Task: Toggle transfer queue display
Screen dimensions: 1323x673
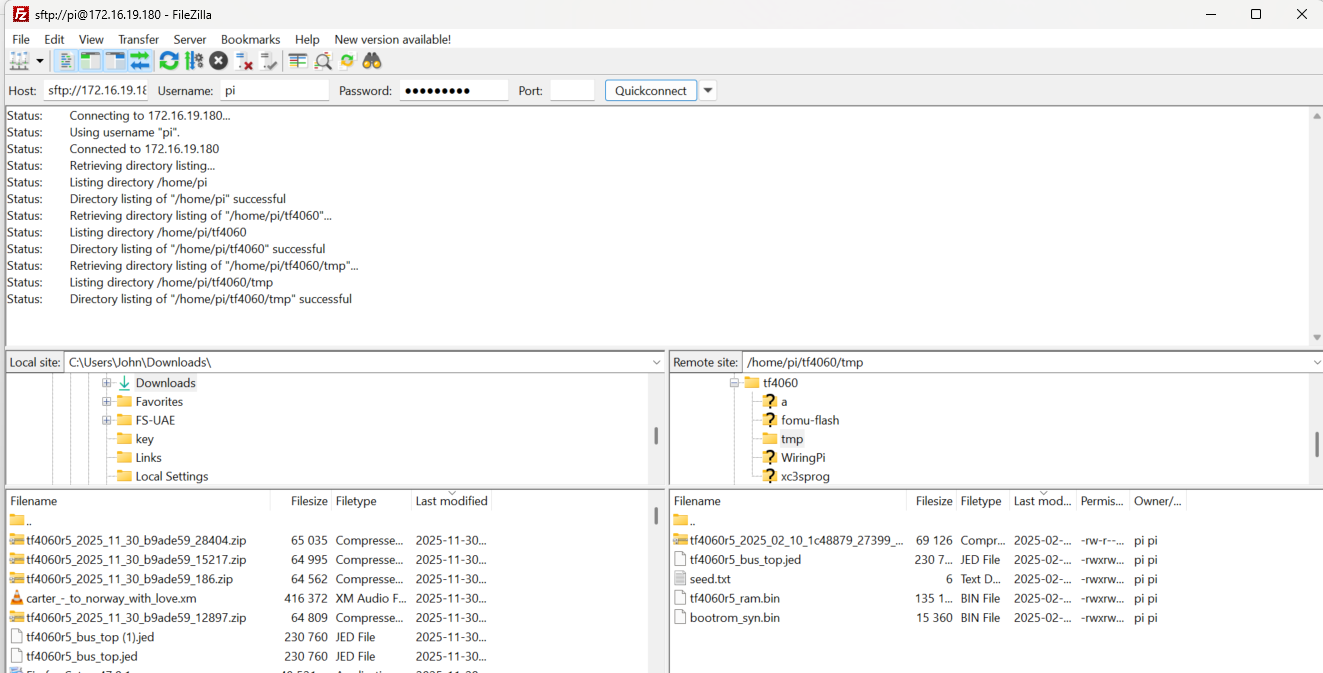Action: point(140,61)
